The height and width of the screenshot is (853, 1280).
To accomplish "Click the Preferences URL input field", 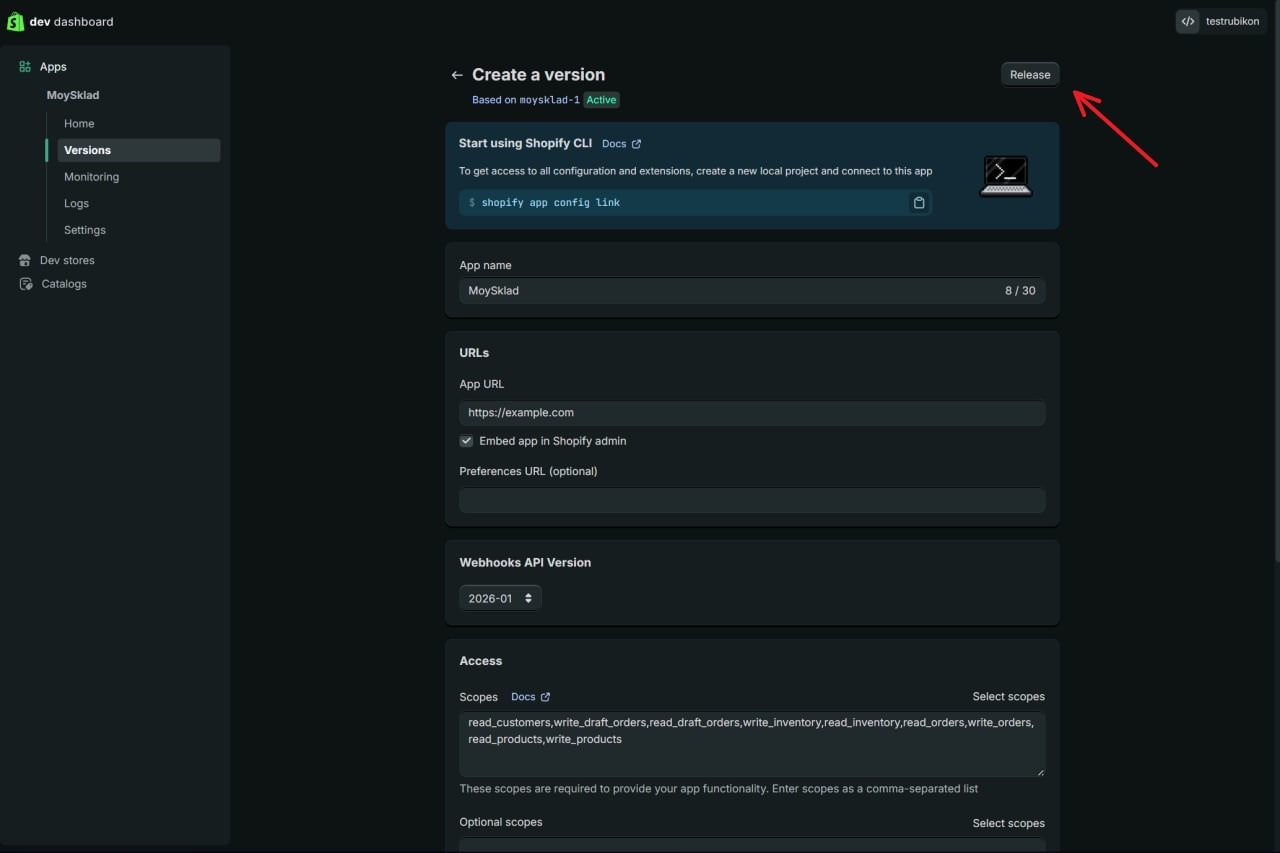I will (752, 500).
